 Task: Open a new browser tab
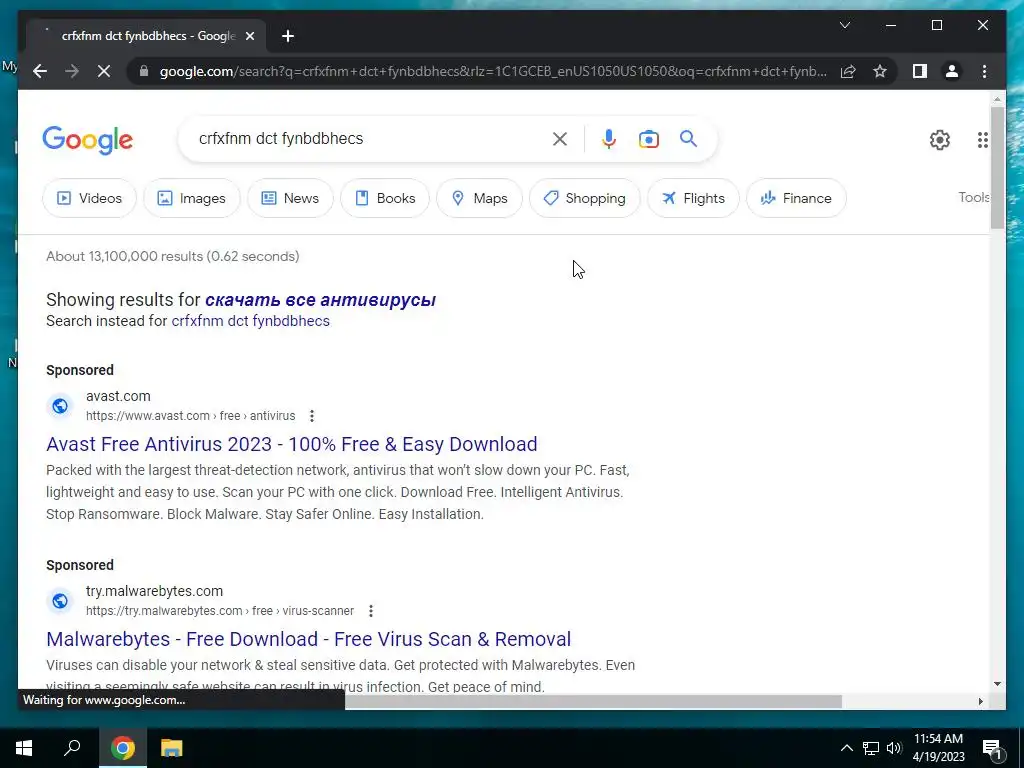pos(288,36)
